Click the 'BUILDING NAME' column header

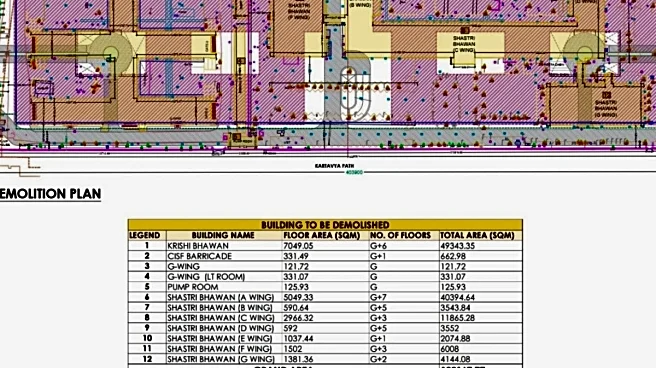coord(223,235)
